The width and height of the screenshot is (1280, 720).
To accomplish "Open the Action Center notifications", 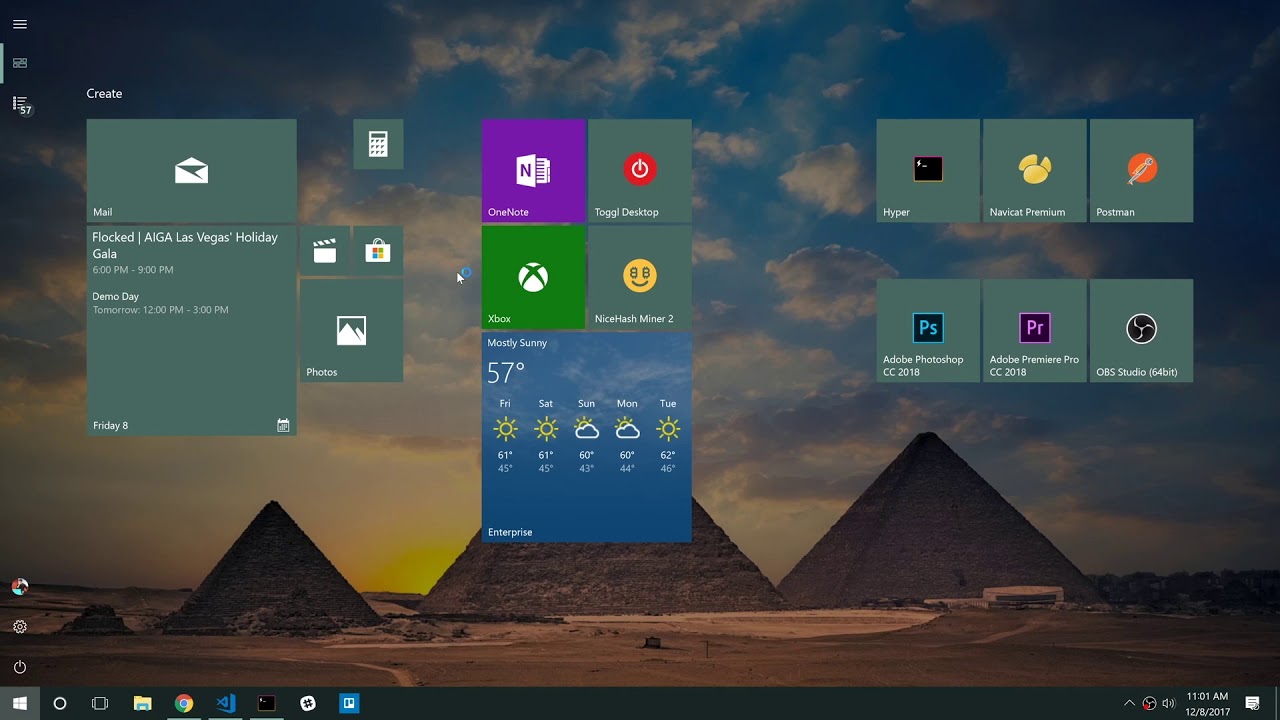I will 1252,703.
